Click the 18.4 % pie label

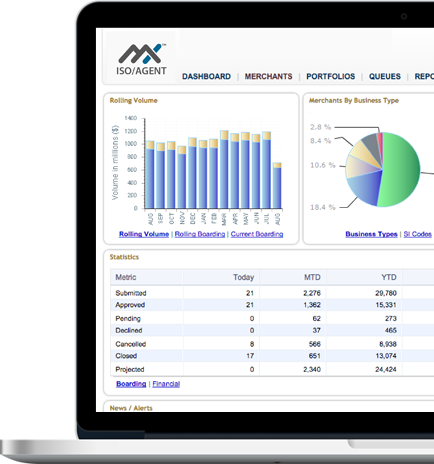[323, 207]
